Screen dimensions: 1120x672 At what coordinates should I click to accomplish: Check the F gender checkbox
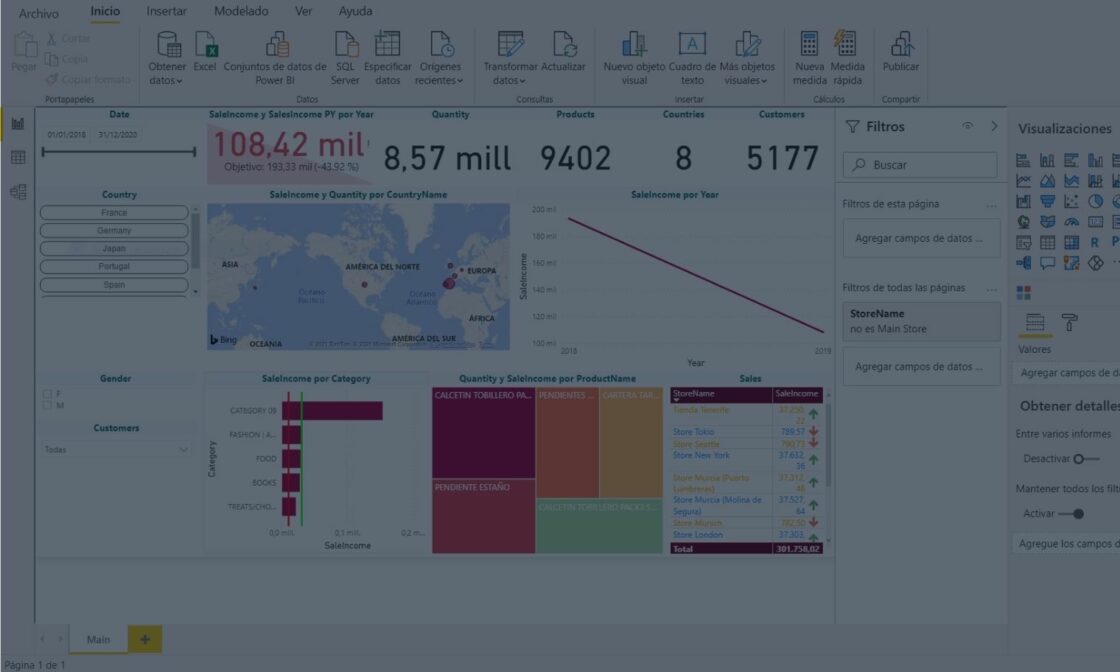pos(45,392)
